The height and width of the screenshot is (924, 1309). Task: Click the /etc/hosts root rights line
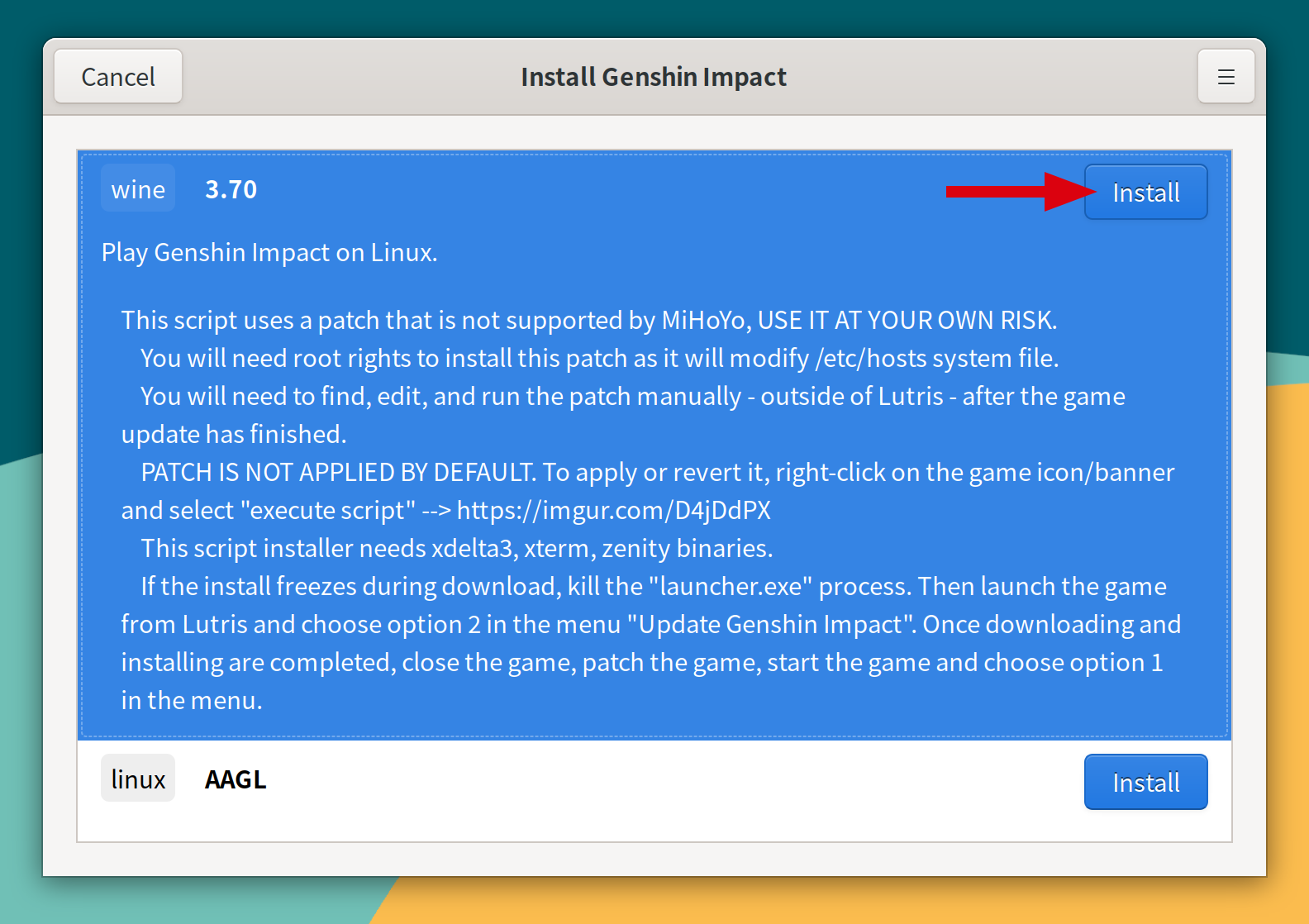click(600, 358)
